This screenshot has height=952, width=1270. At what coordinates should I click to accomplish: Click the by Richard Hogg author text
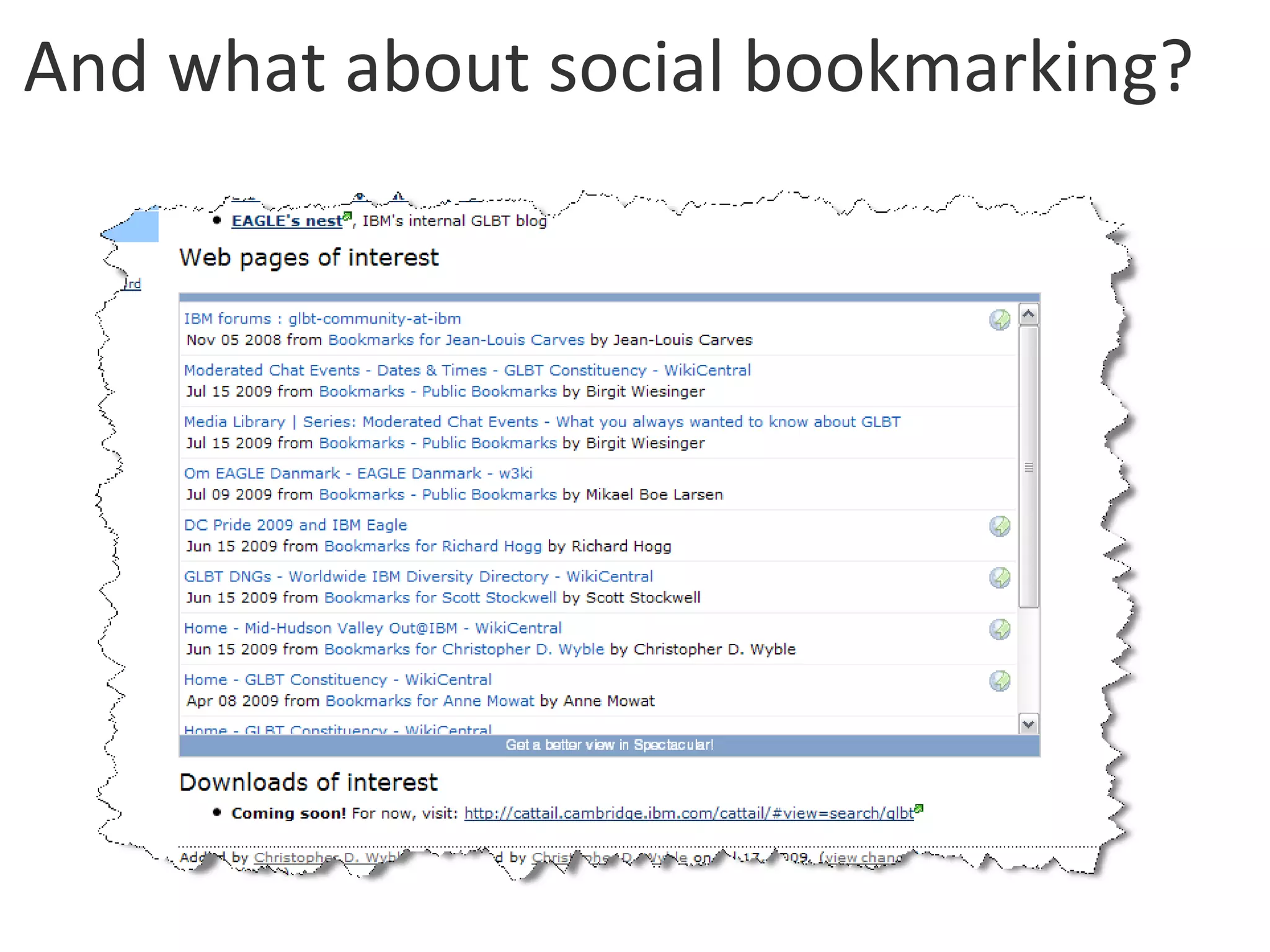pyautogui.click(x=610, y=546)
